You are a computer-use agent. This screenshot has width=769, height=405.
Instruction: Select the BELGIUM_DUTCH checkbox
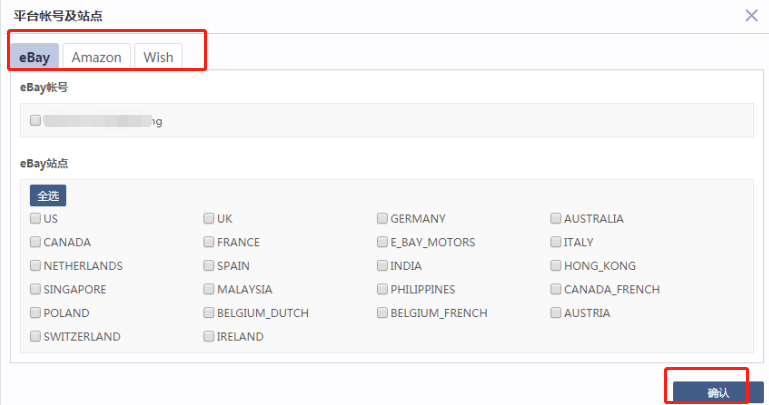209,312
